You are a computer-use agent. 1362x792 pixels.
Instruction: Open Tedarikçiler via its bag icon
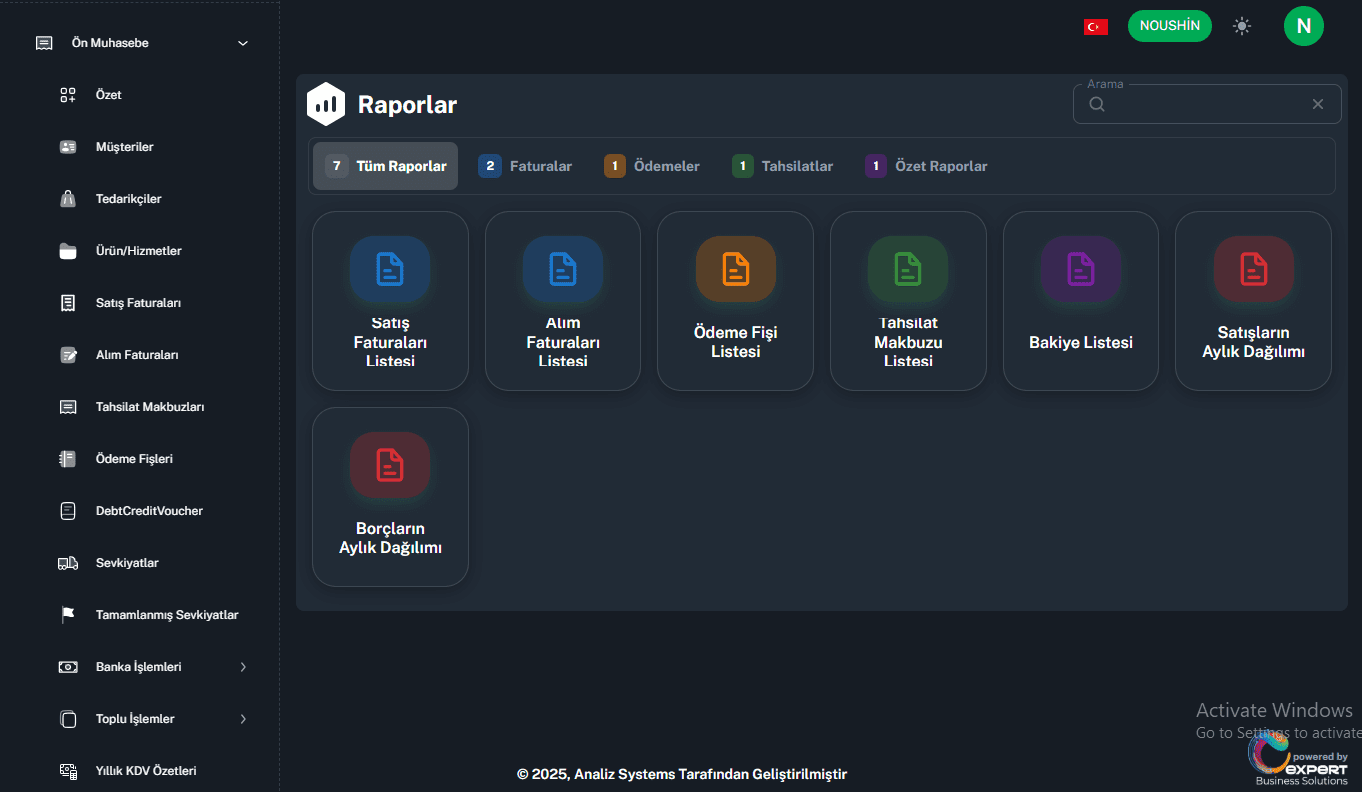click(x=68, y=199)
